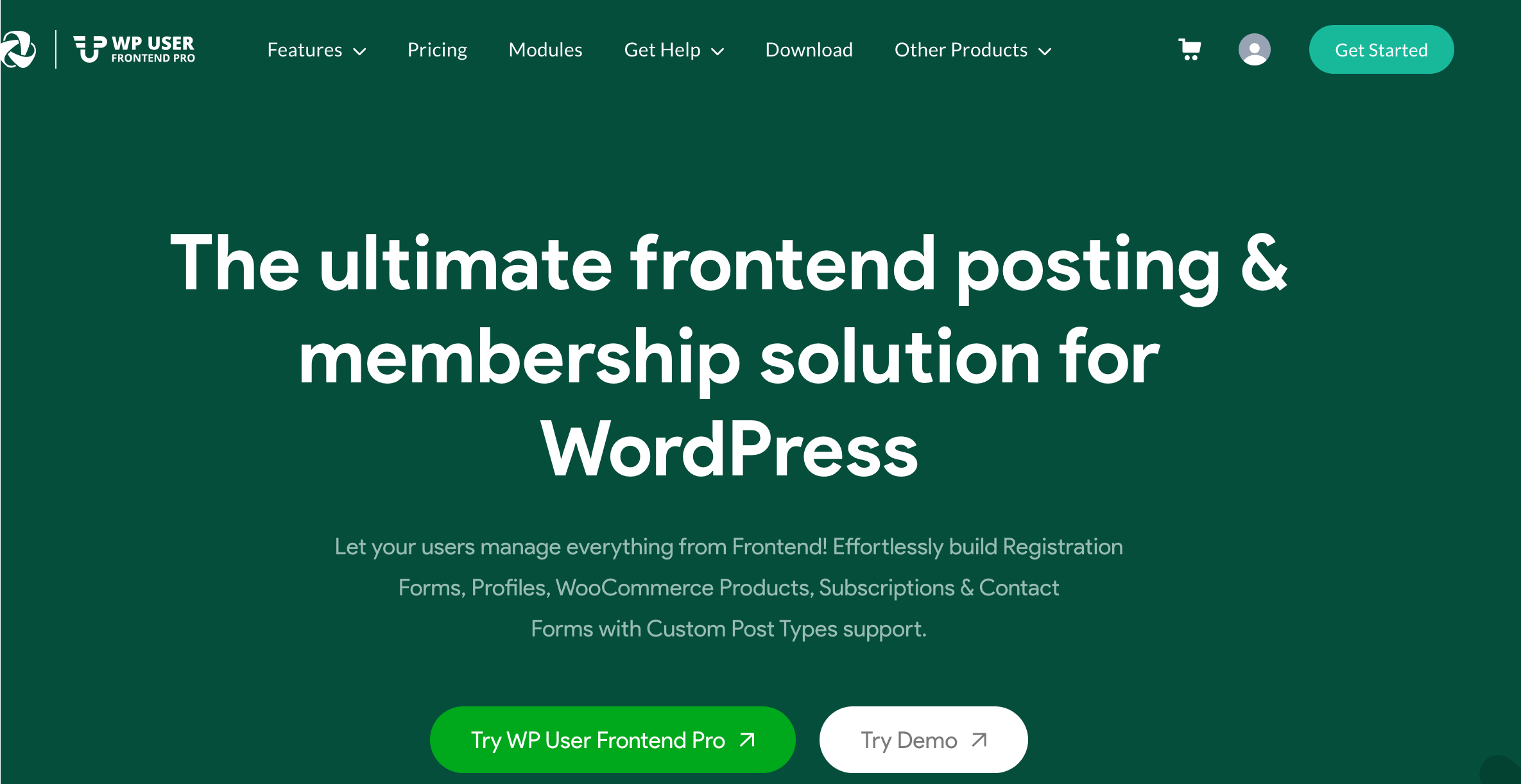This screenshot has width=1521, height=784.
Task: Click the Download navigation link
Action: tap(807, 49)
